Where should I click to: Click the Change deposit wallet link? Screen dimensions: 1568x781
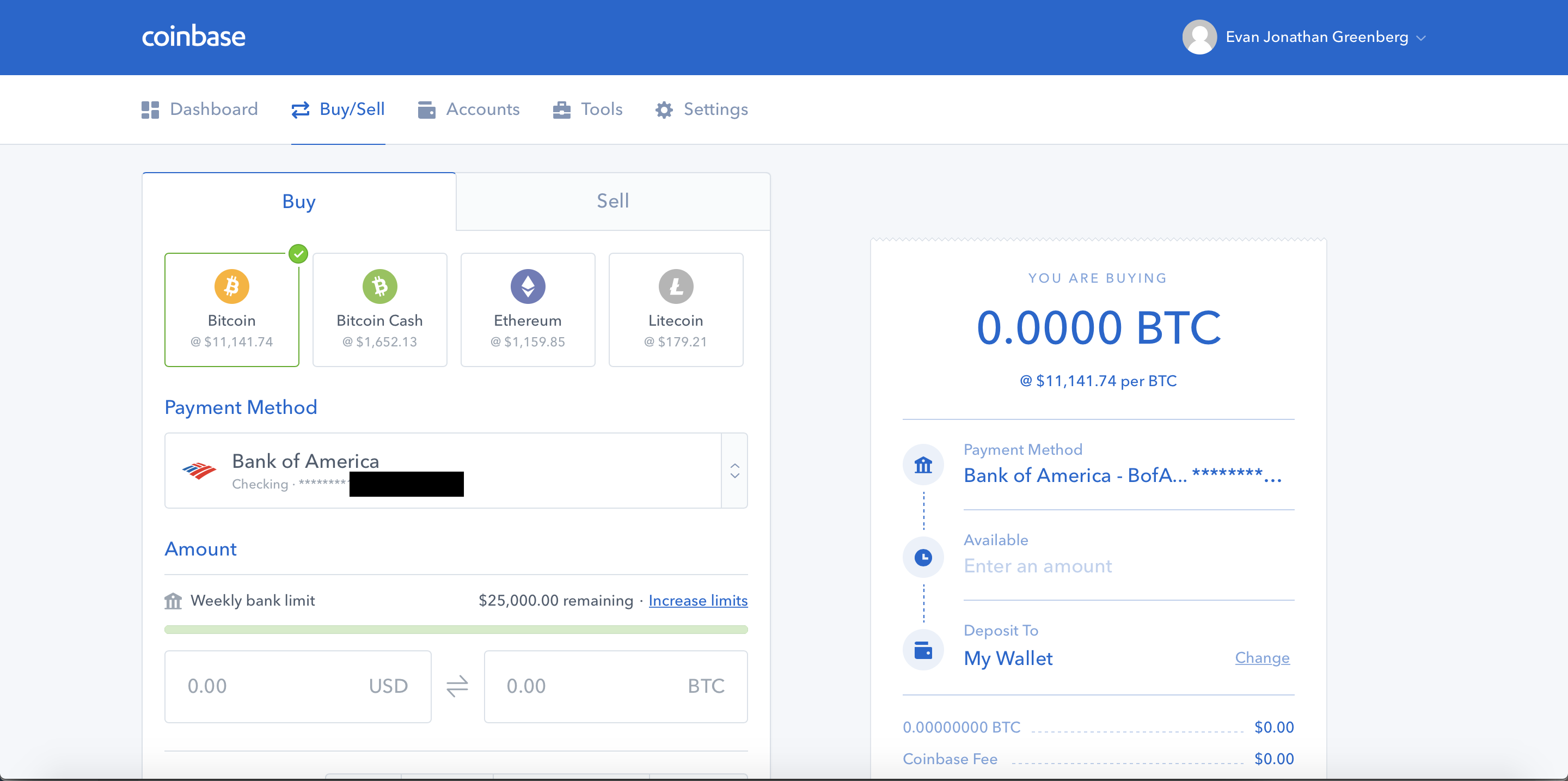(1262, 657)
